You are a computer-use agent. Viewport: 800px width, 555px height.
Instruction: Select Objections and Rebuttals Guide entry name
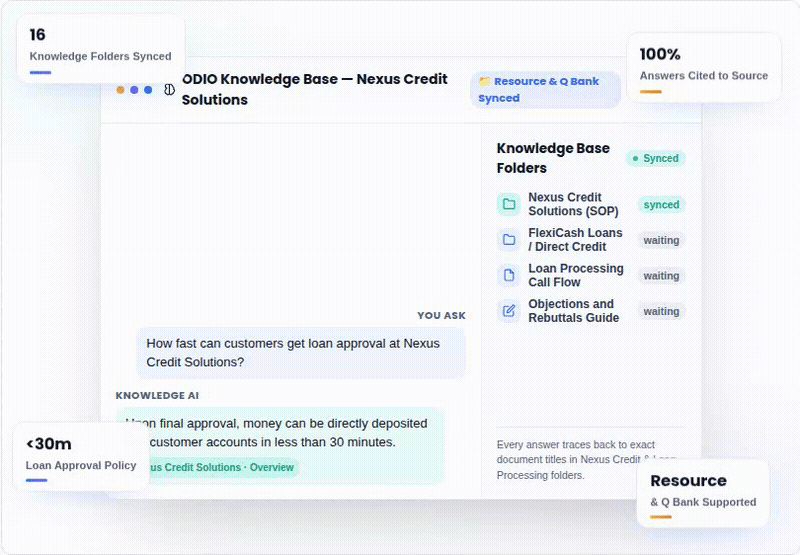tap(573, 311)
